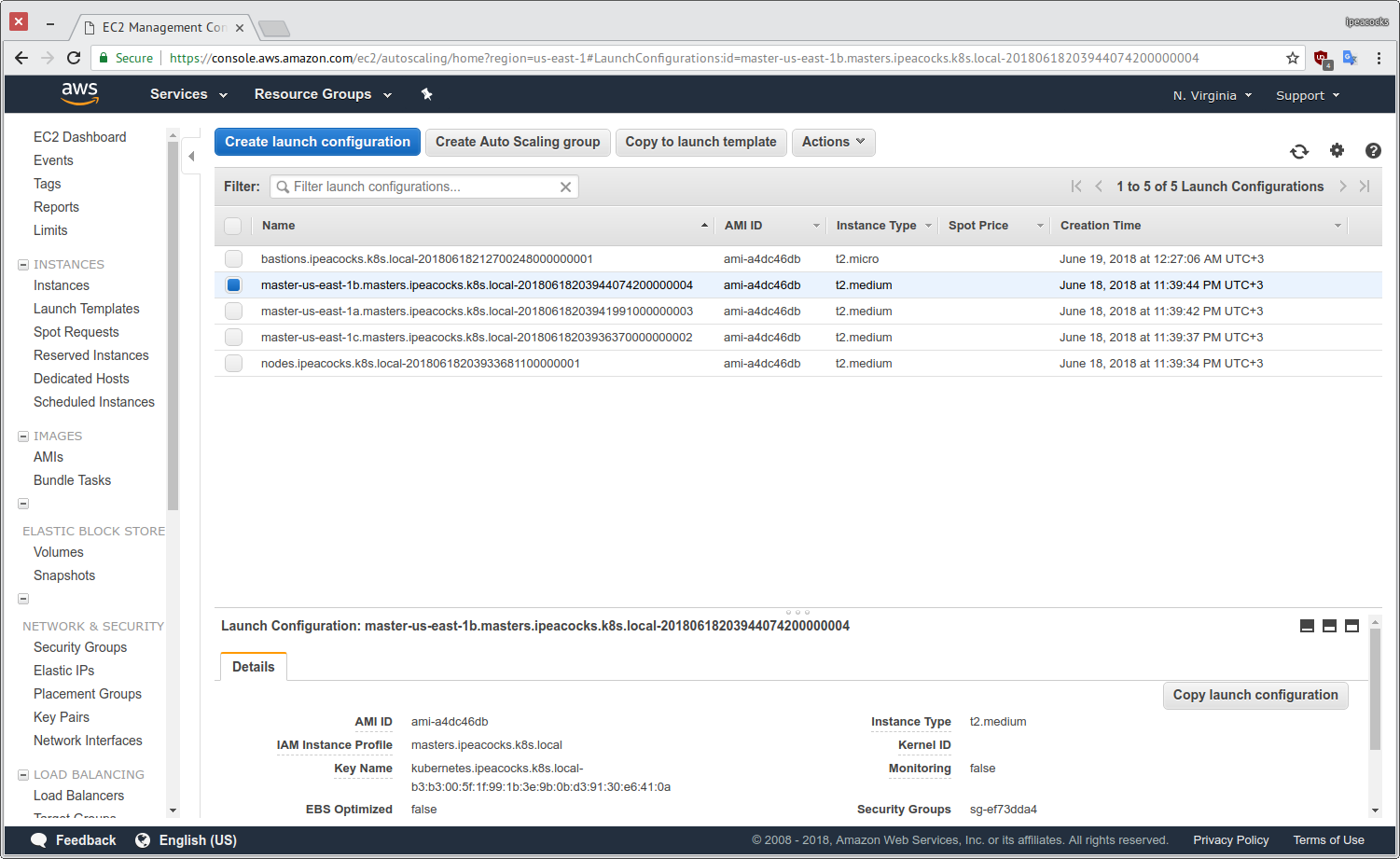Click Copy to launch template button

pyautogui.click(x=700, y=142)
